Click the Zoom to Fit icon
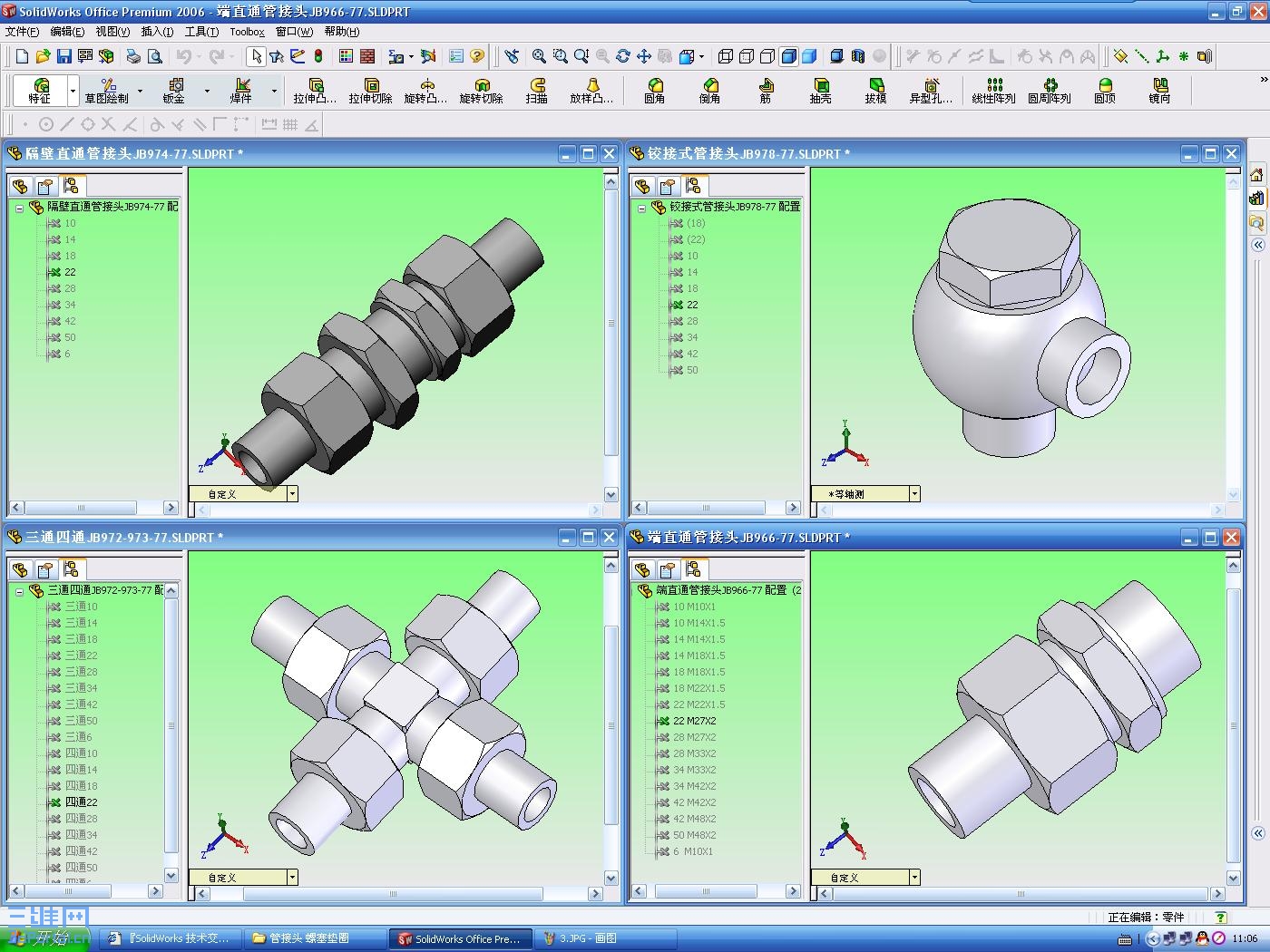 pos(539,56)
